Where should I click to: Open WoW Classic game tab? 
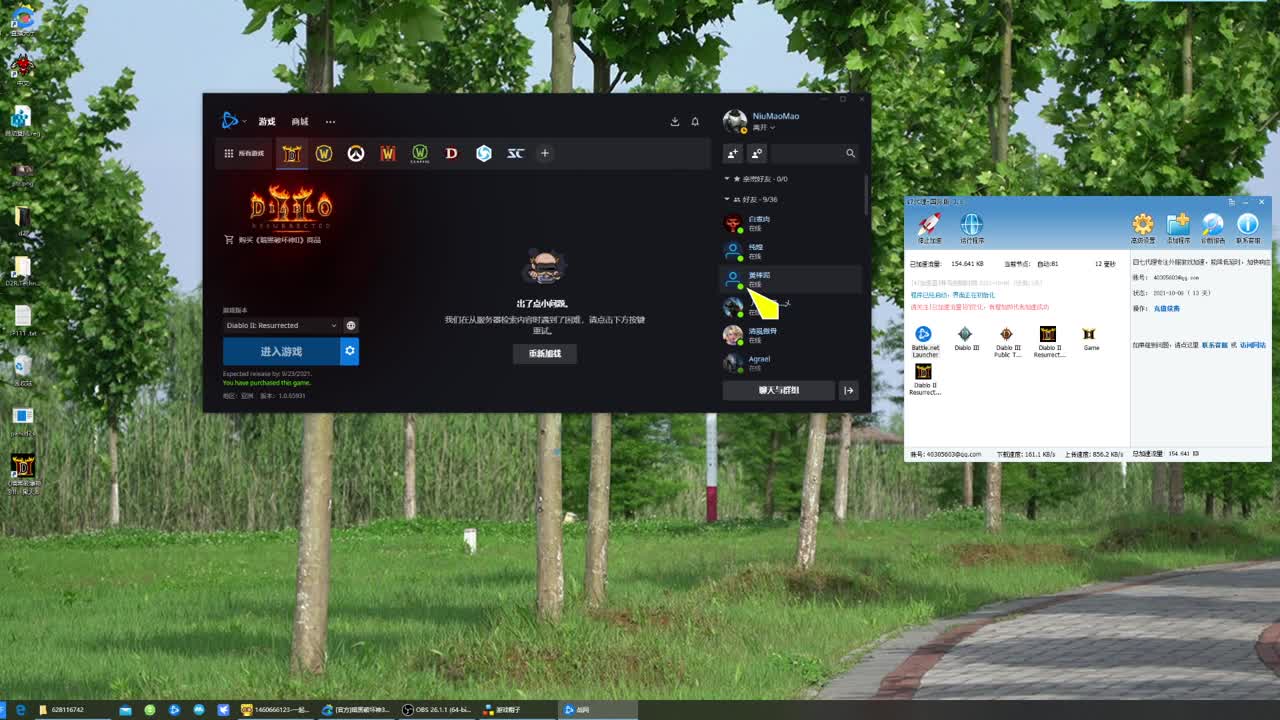420,153
